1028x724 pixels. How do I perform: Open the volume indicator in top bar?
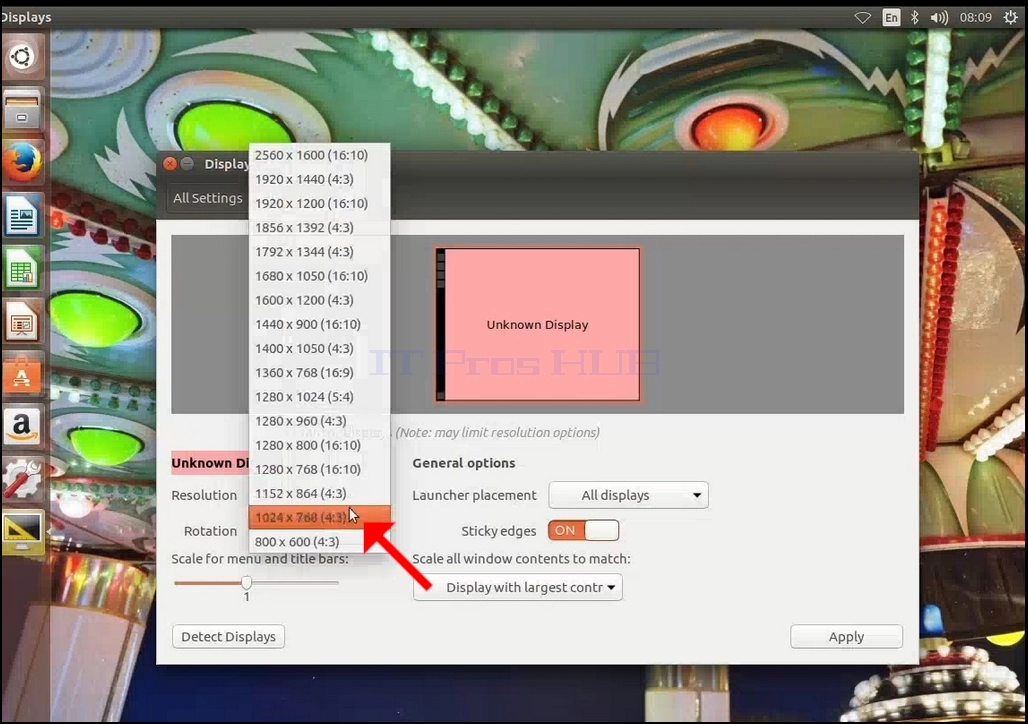tap(938, 17)
